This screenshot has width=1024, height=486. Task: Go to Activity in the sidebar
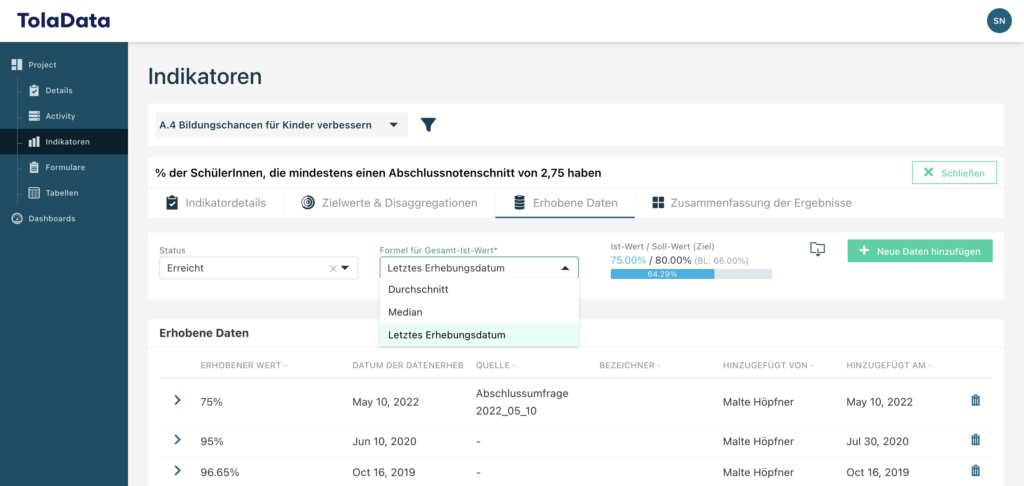60,116
